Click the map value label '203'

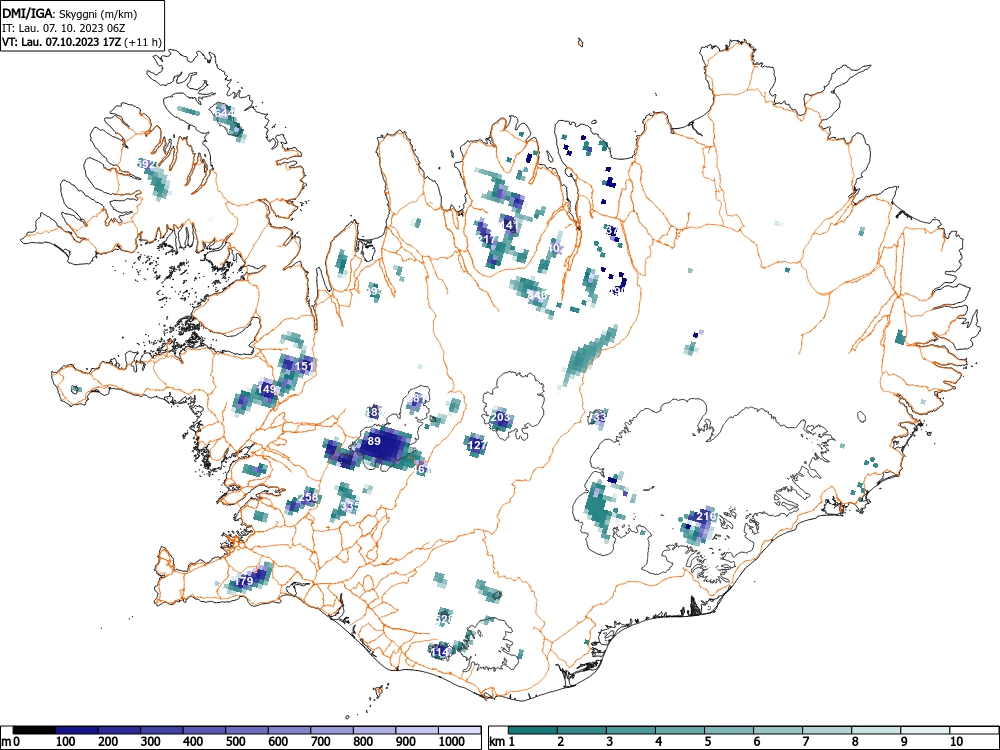click(501, 417)
